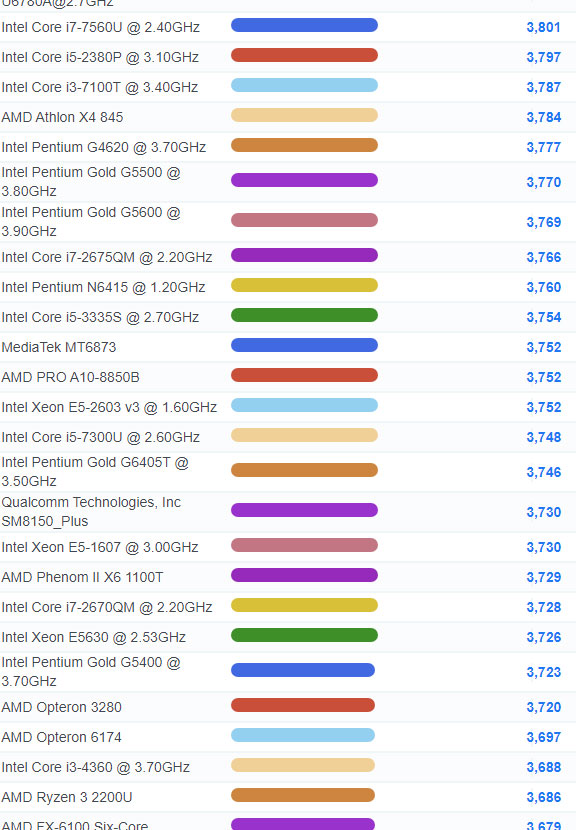
Task: Select Intel Core i5-7300U @ 2.60GHz
Action: pyautogui.click(x=101, y=437)
